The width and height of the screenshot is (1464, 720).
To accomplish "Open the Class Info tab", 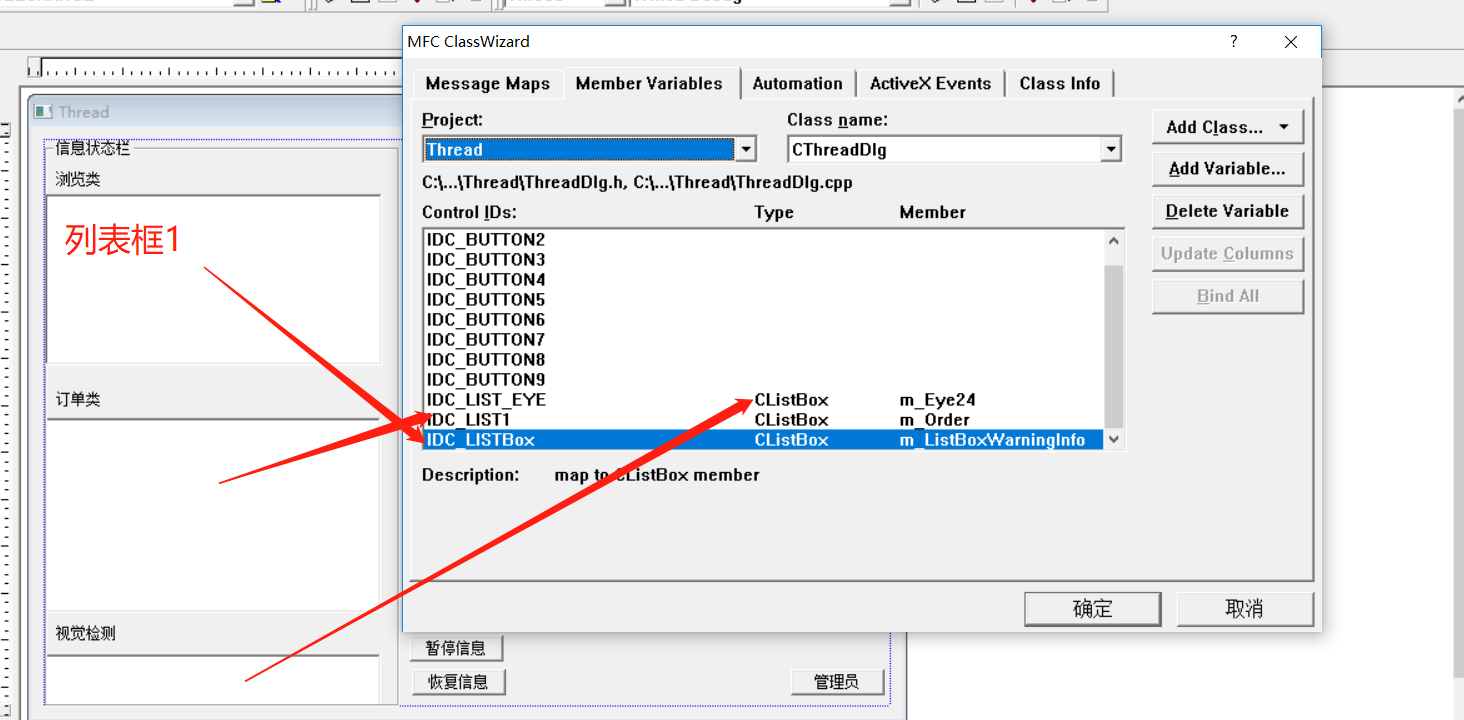I will (x=1059, y=84).
